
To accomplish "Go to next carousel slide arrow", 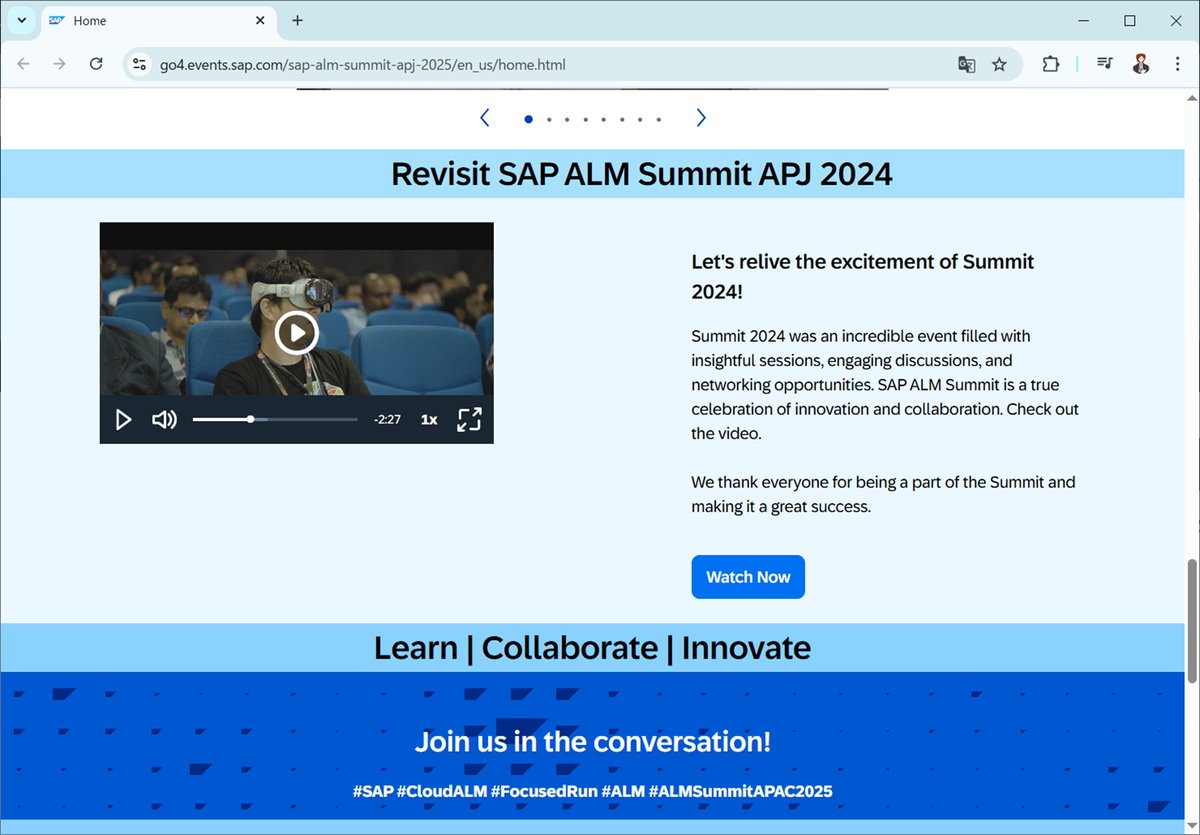I will (701, 118).
